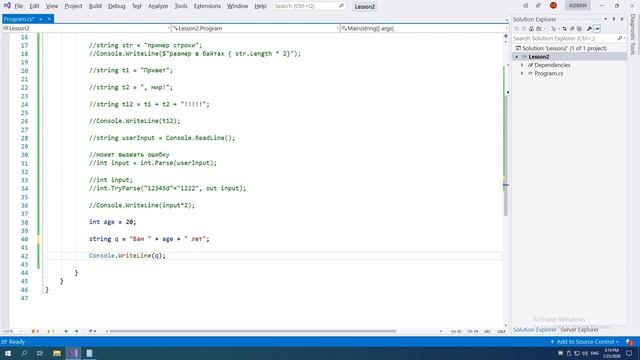Click navigate backward arrow in editor footer
This screenshot has width=640, height=360.
67,331
